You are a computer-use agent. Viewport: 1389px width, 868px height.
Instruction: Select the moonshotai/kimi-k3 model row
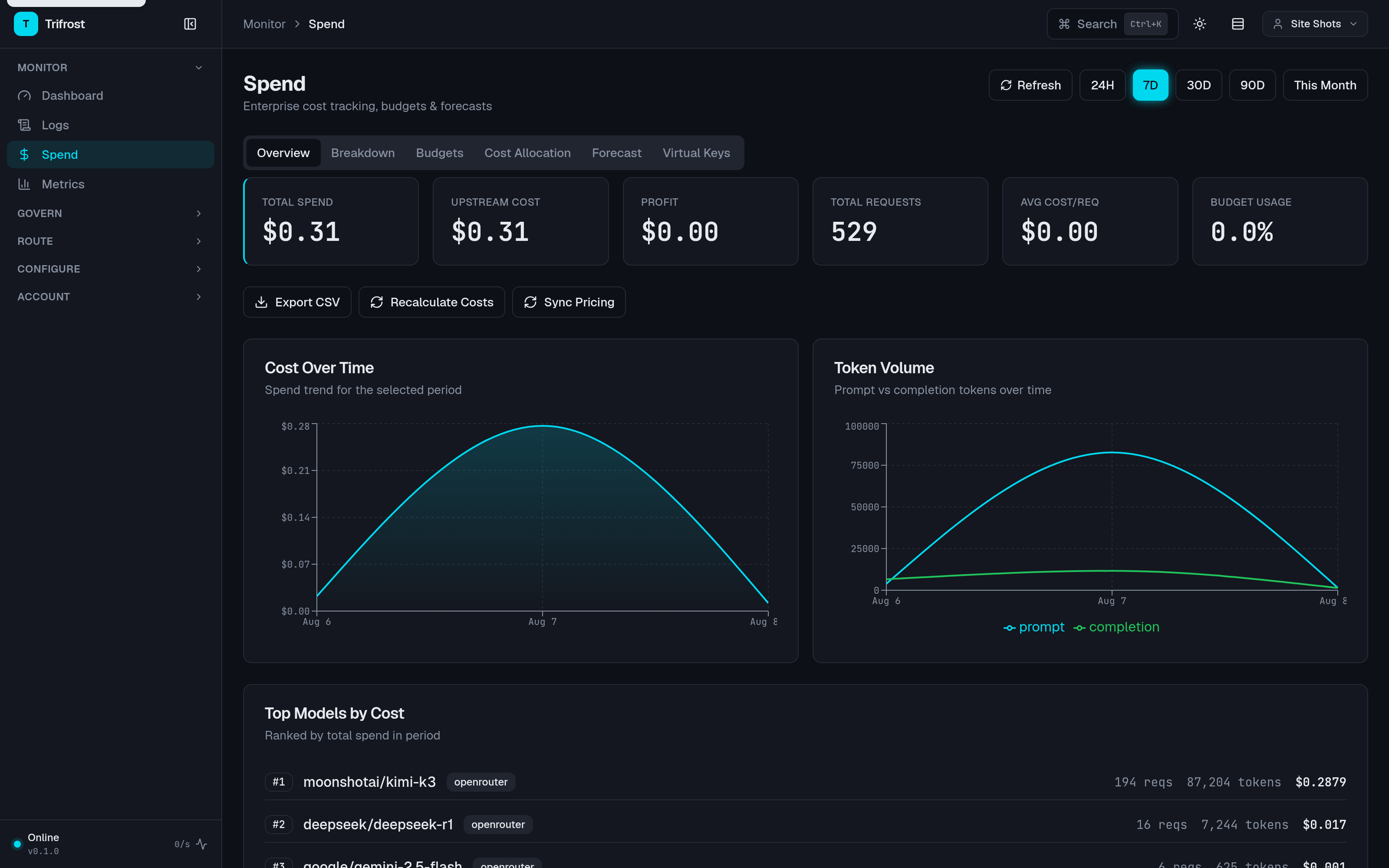[805, 782]
